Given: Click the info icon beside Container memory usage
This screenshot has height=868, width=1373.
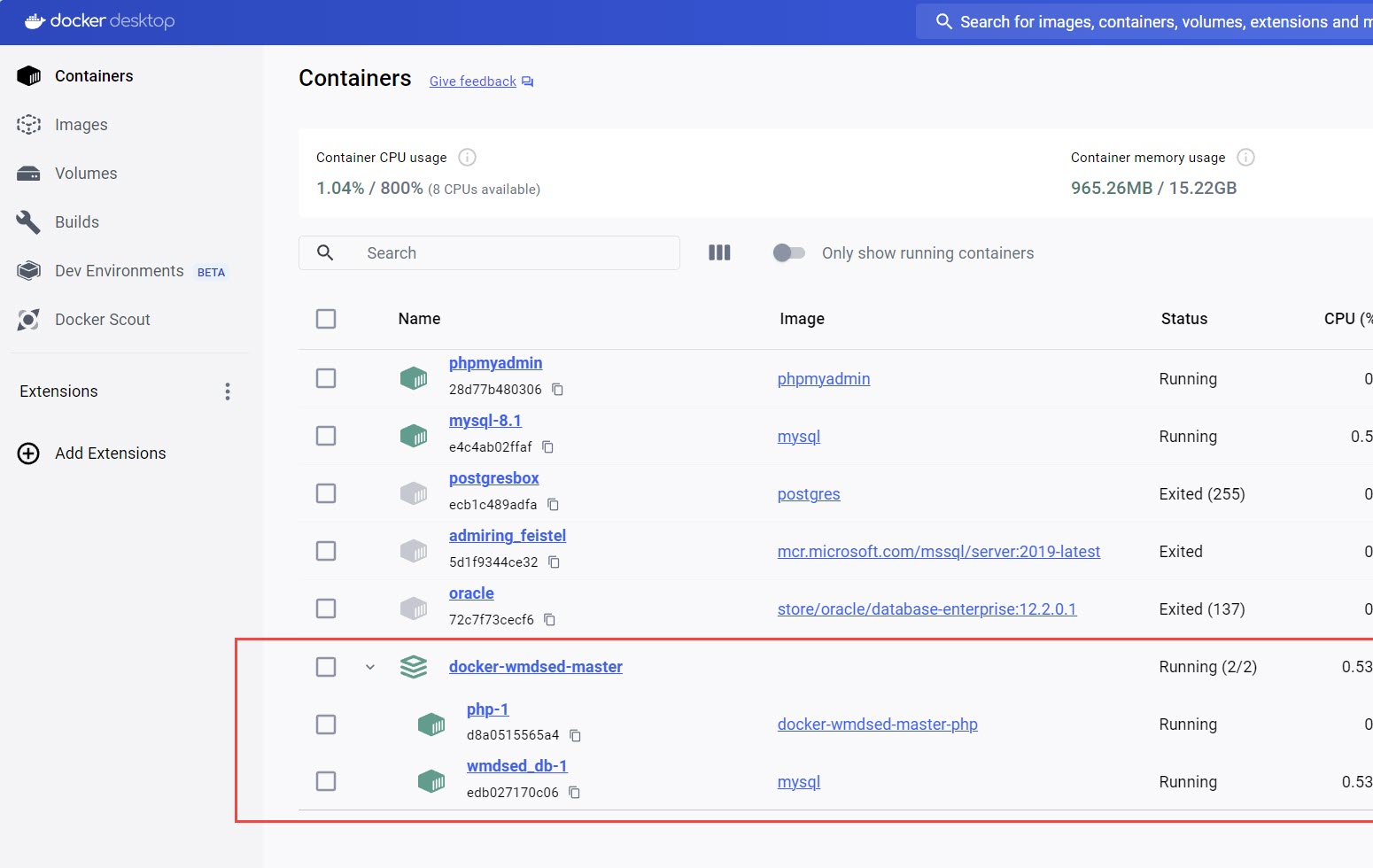Looking at the screenshot, I should [x=1245, y=158].
